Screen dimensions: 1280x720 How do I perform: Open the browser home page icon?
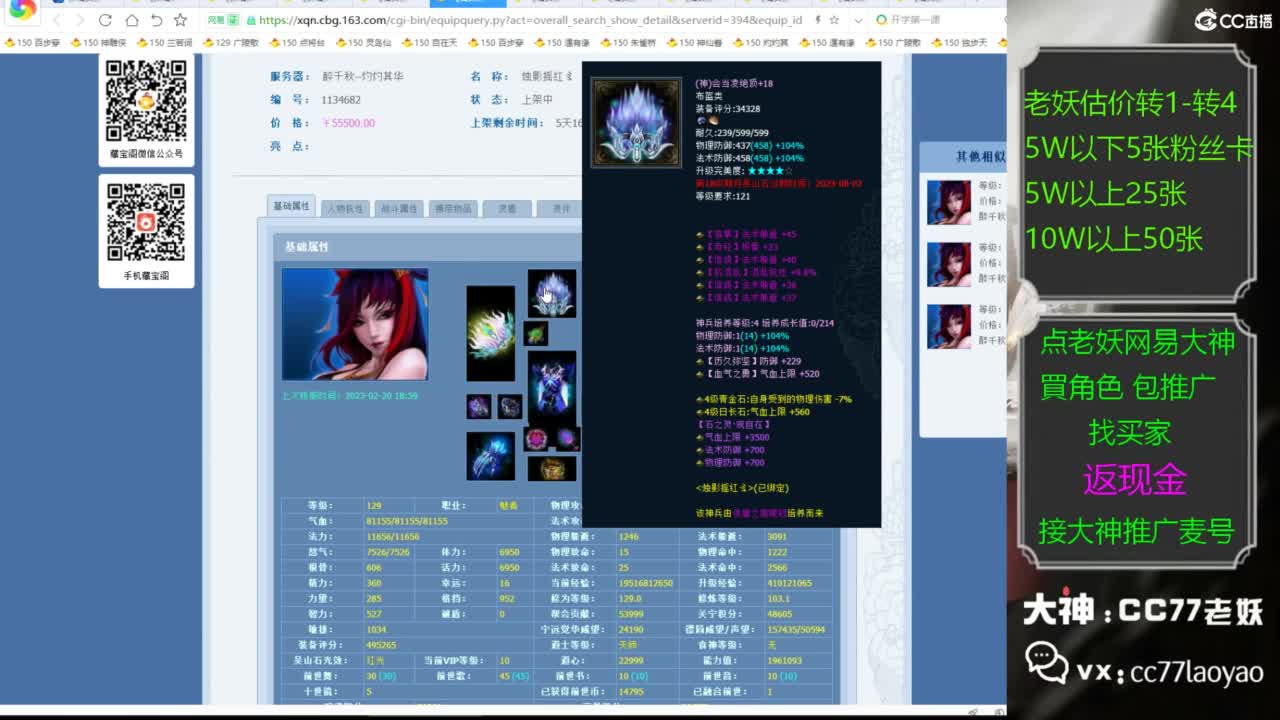click(x=131, y=20)
